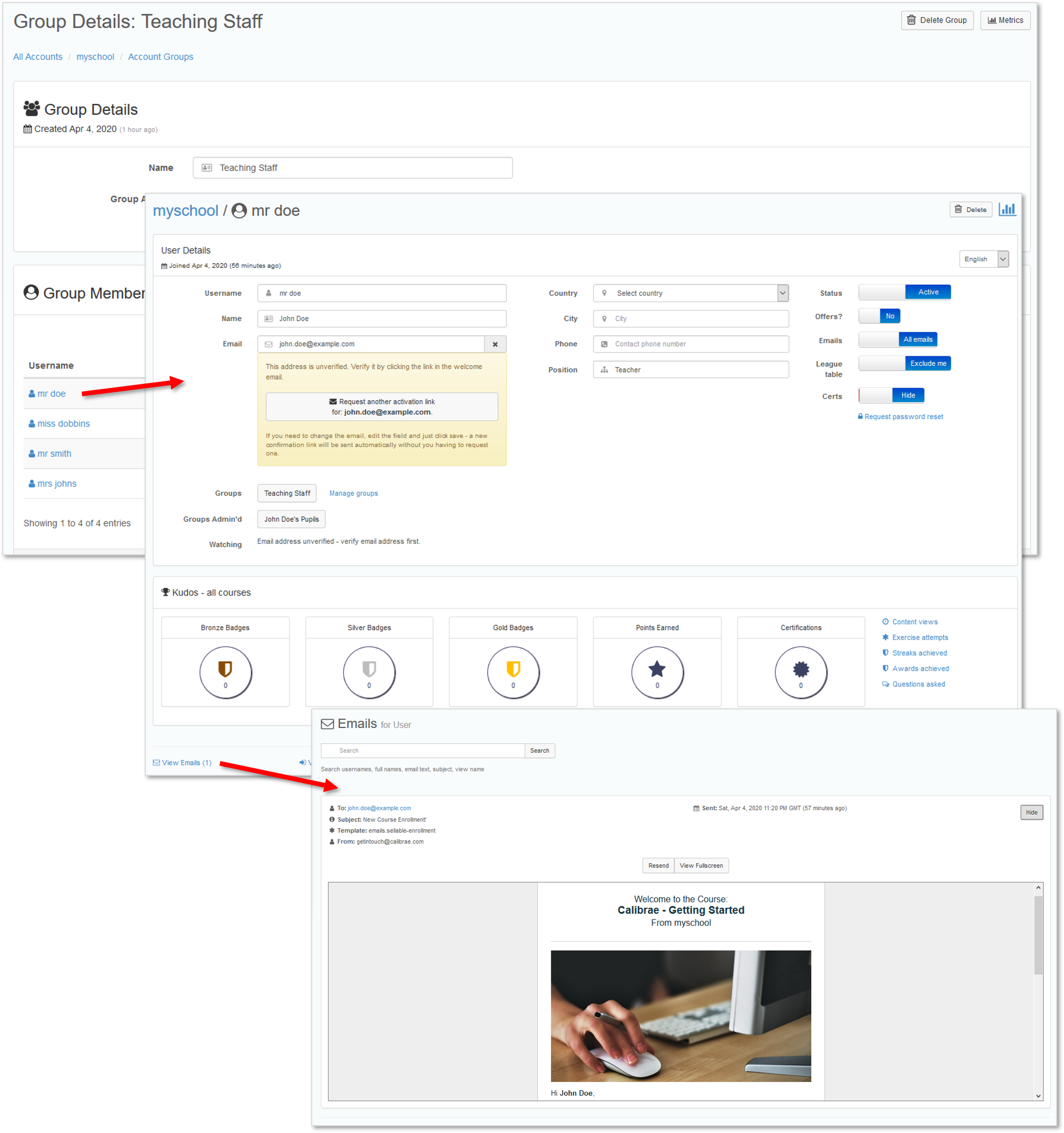The width and height of the screenshot is (1064, 1133).
Task: Click the bar chart metrics icon beside Delete
Action: 1007,209
